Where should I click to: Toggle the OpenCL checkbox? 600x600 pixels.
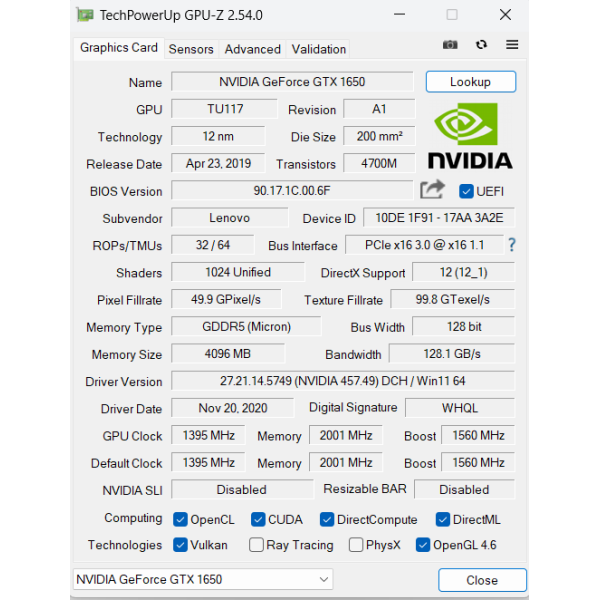click(180, 519)
